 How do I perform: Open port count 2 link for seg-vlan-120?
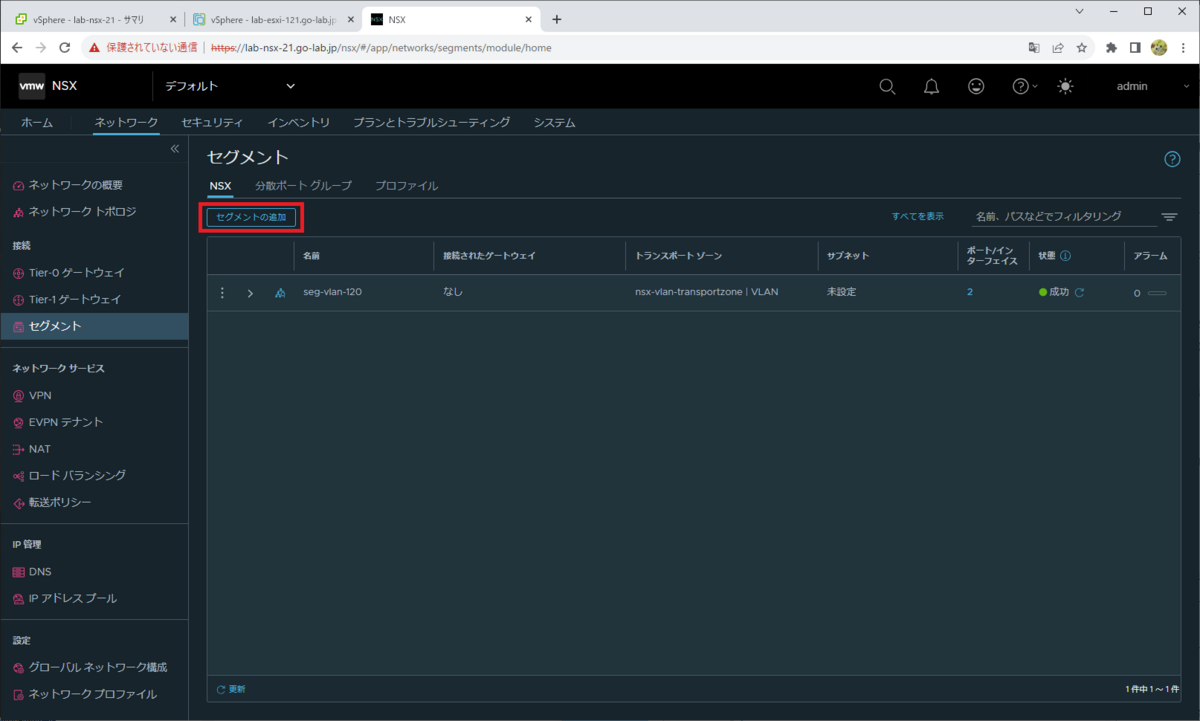tap(970, 292)
